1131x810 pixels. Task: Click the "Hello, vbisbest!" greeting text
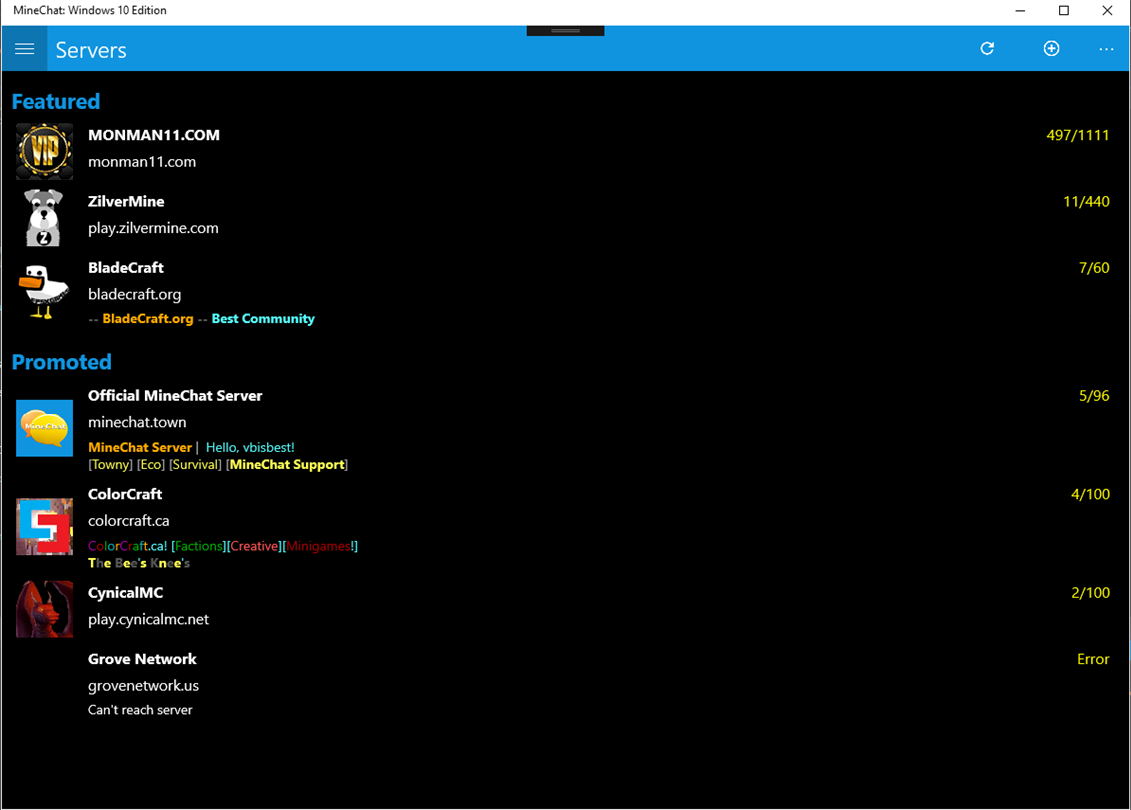(250, 447)
